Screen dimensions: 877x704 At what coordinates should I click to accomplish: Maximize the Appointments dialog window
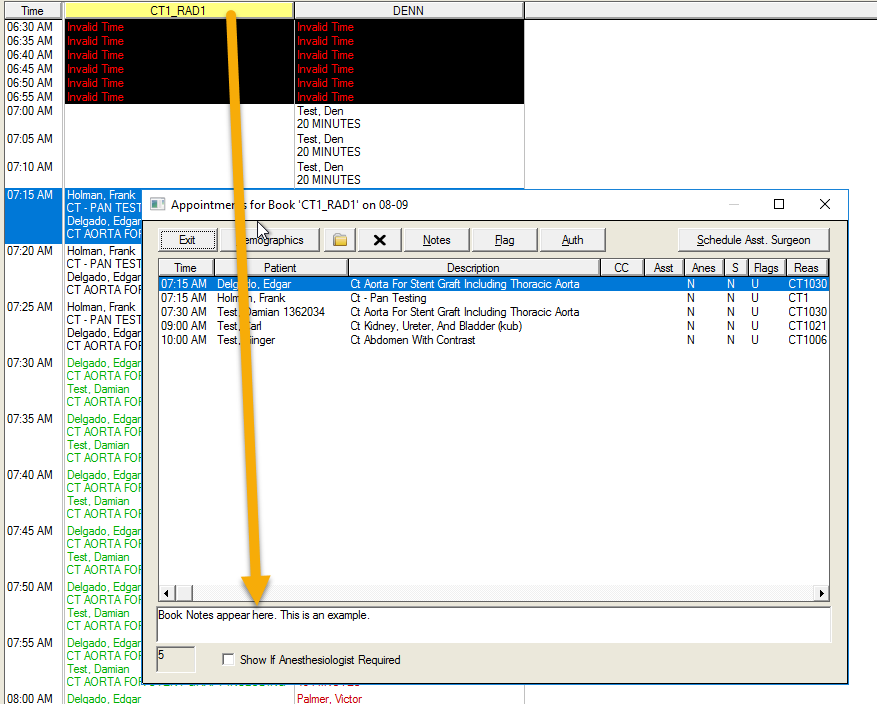tap(779, 204)
